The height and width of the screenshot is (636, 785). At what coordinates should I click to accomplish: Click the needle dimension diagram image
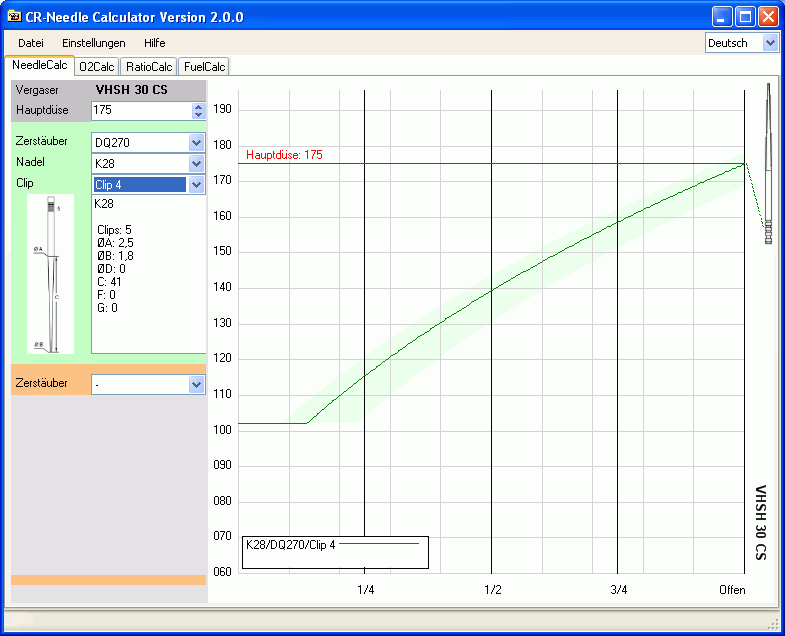coord(50,274)
